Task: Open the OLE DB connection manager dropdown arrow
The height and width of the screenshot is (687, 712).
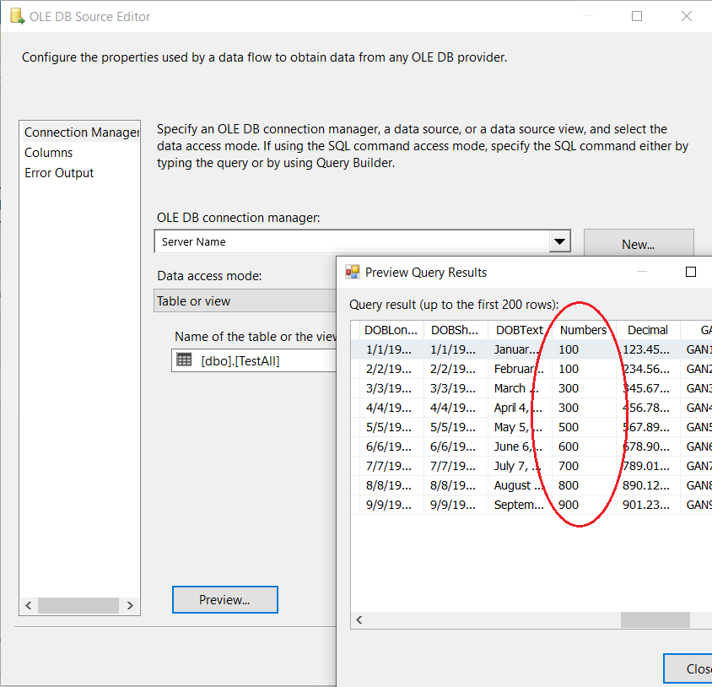Action: (x=560, y=242)
